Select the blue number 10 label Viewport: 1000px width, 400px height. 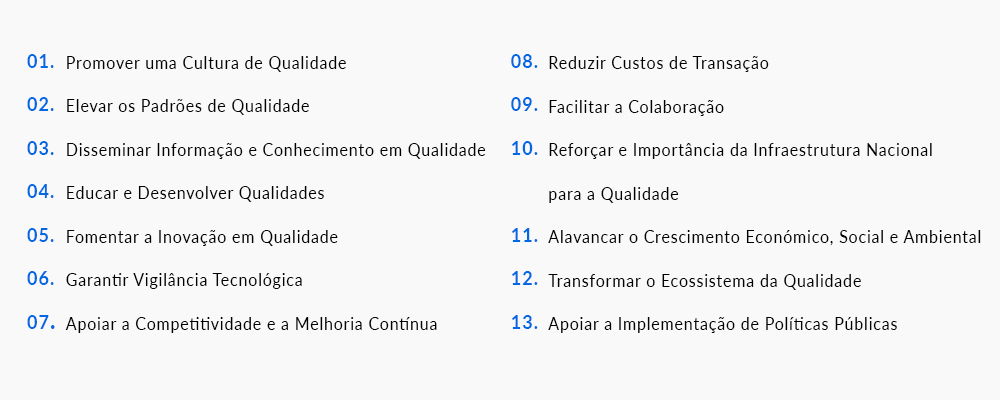524,149
